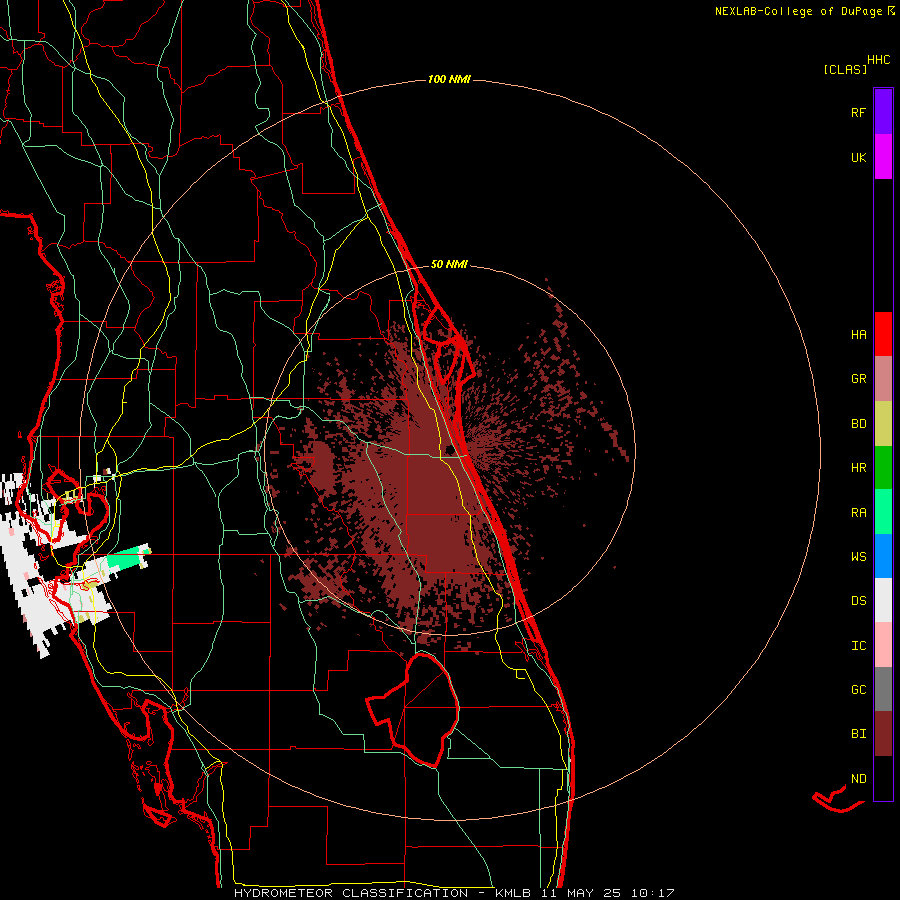The image size is (900, 900).
Task: Click the GC gray legend swatch
Action: [883, 689]
